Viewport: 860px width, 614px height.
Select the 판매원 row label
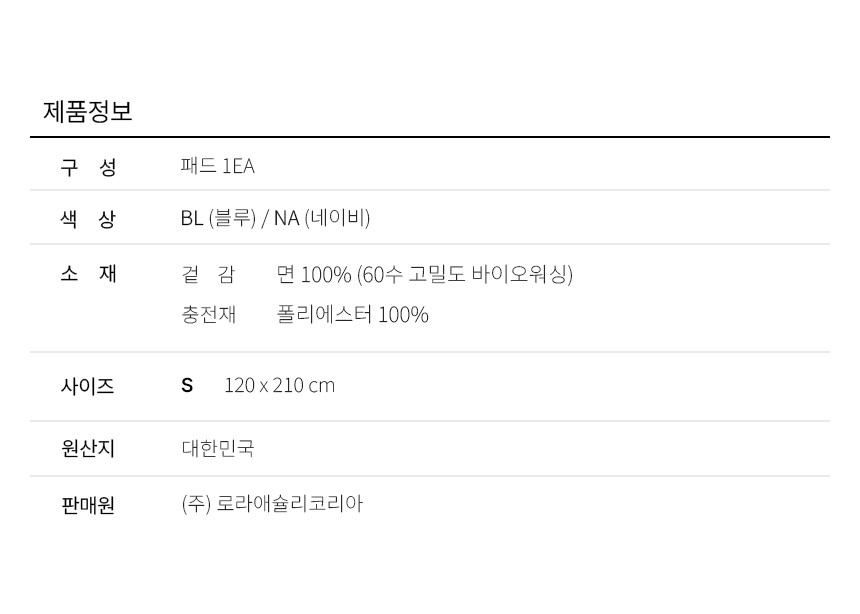tap(88, 505)
